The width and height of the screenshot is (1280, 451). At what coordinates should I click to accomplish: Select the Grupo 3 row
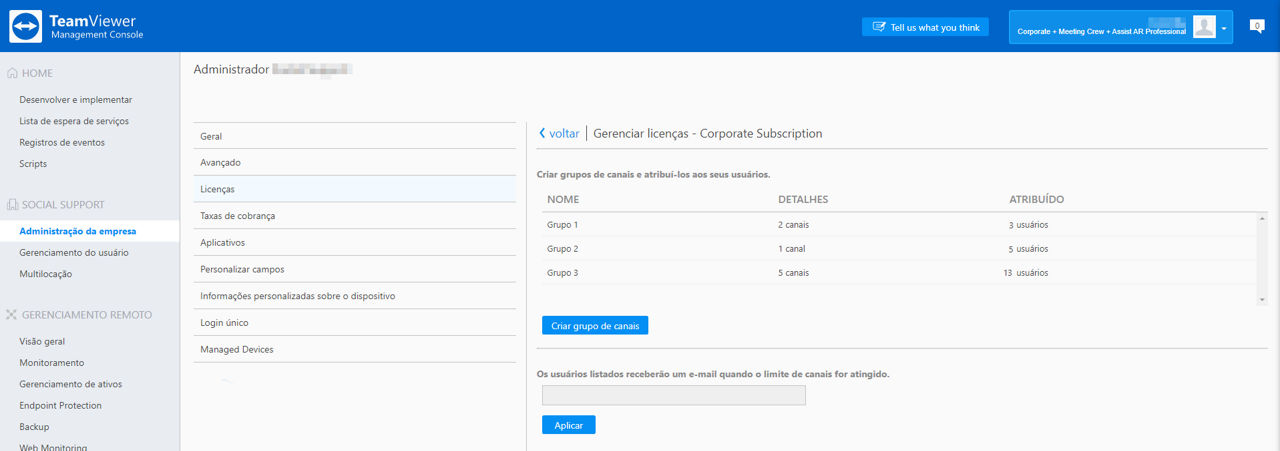[x=899, y=273]
